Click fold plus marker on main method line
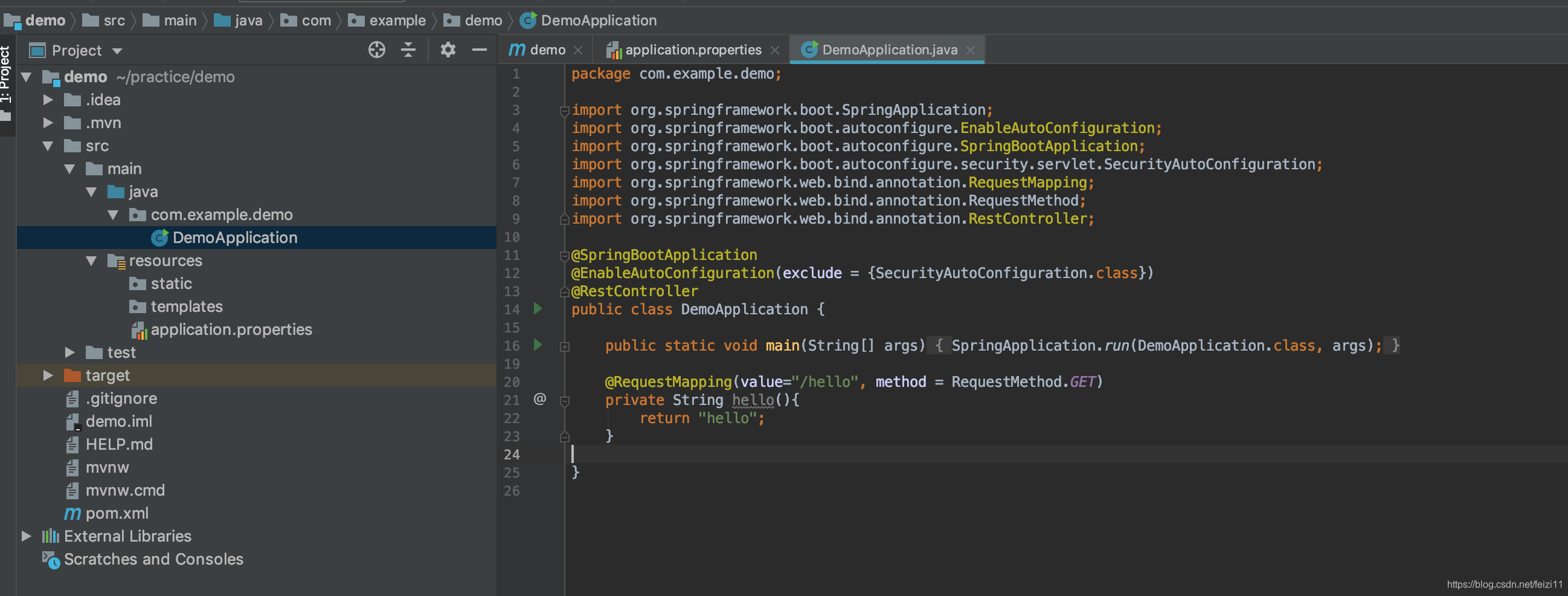This screenshot has width=1568, height=596. click(564, 346)
